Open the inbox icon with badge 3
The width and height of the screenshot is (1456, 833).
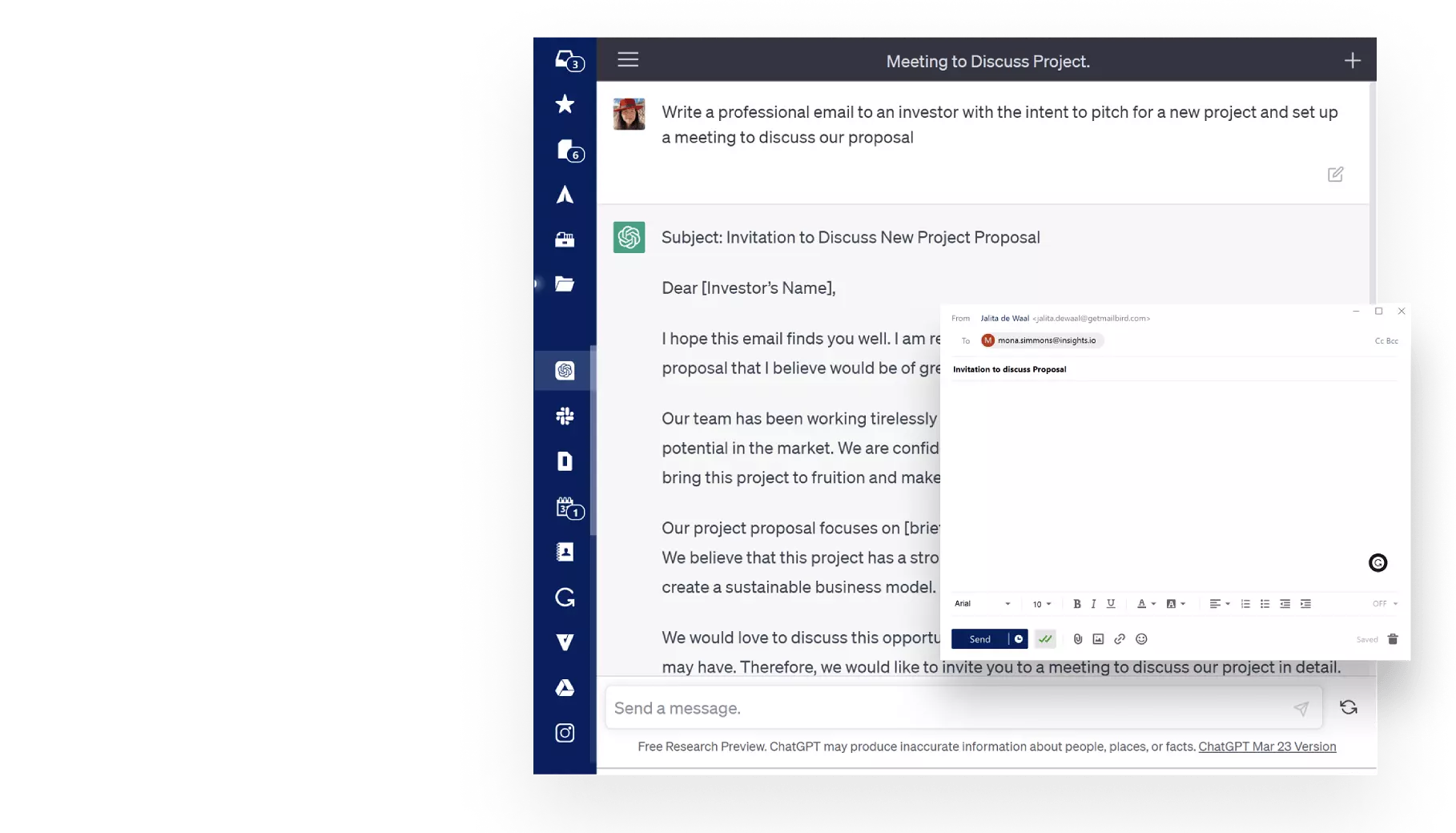(x=569, y=61)
